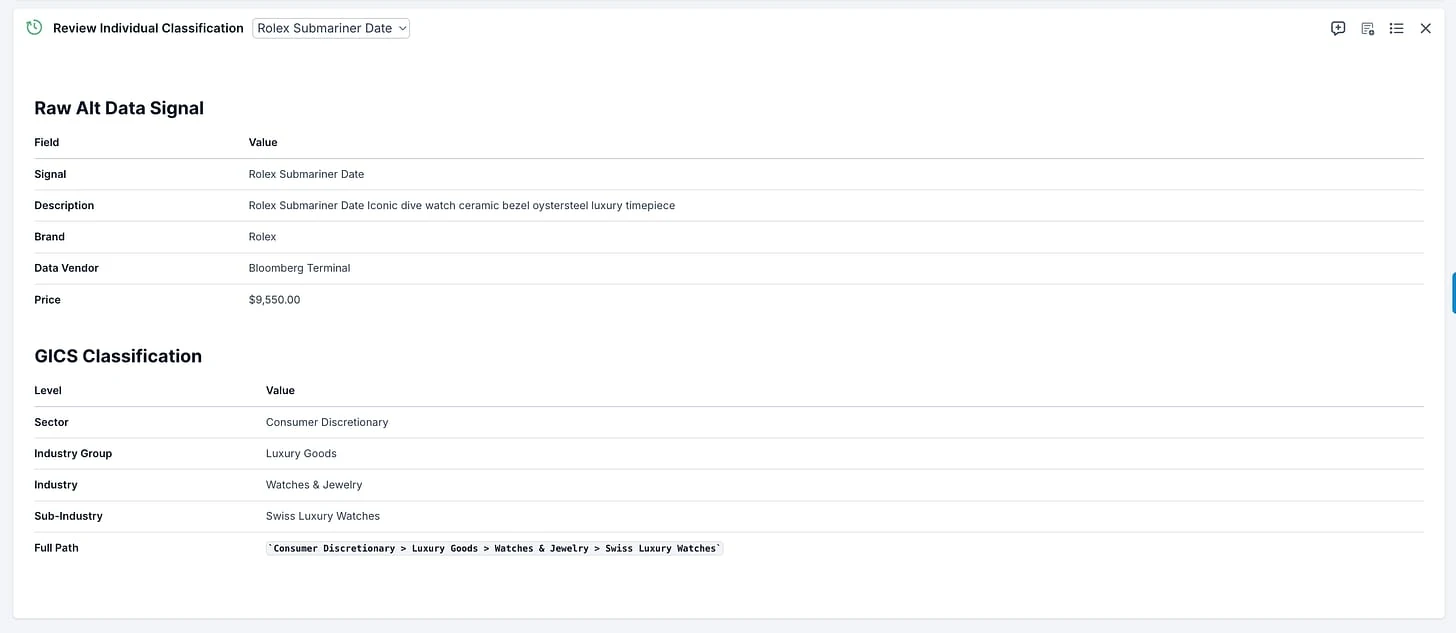Open the bulleted list view icon
Screen dimensions: 1456x633
[1396, 29]
